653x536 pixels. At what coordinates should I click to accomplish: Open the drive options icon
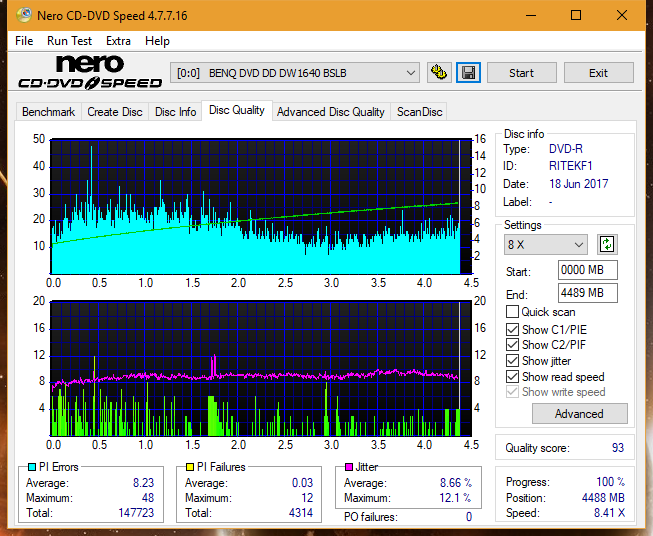pyautogui.click(x=439, y=73)
